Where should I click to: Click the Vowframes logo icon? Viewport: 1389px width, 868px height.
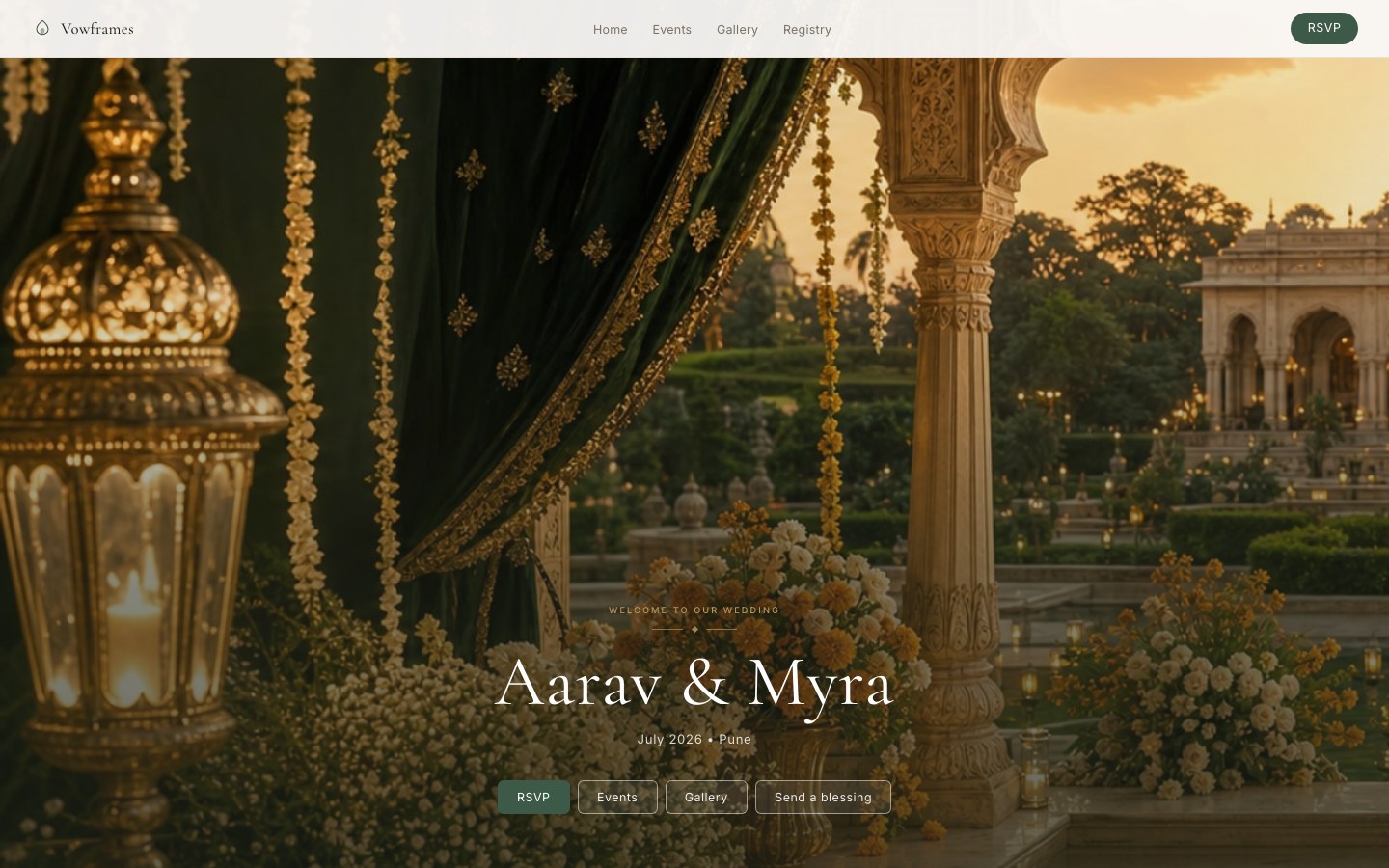tap(42, 28)
